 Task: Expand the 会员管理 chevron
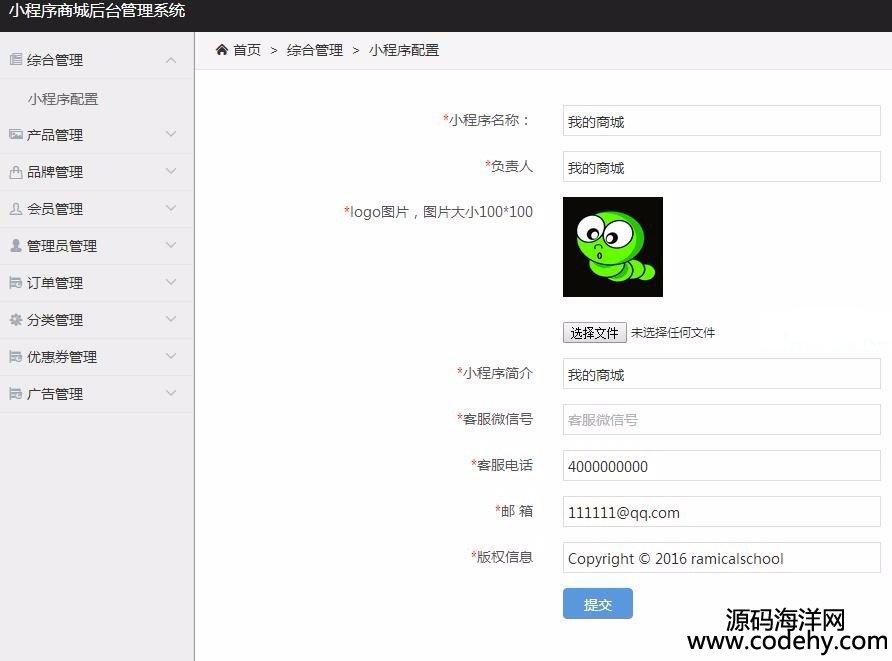pos(171,208)
